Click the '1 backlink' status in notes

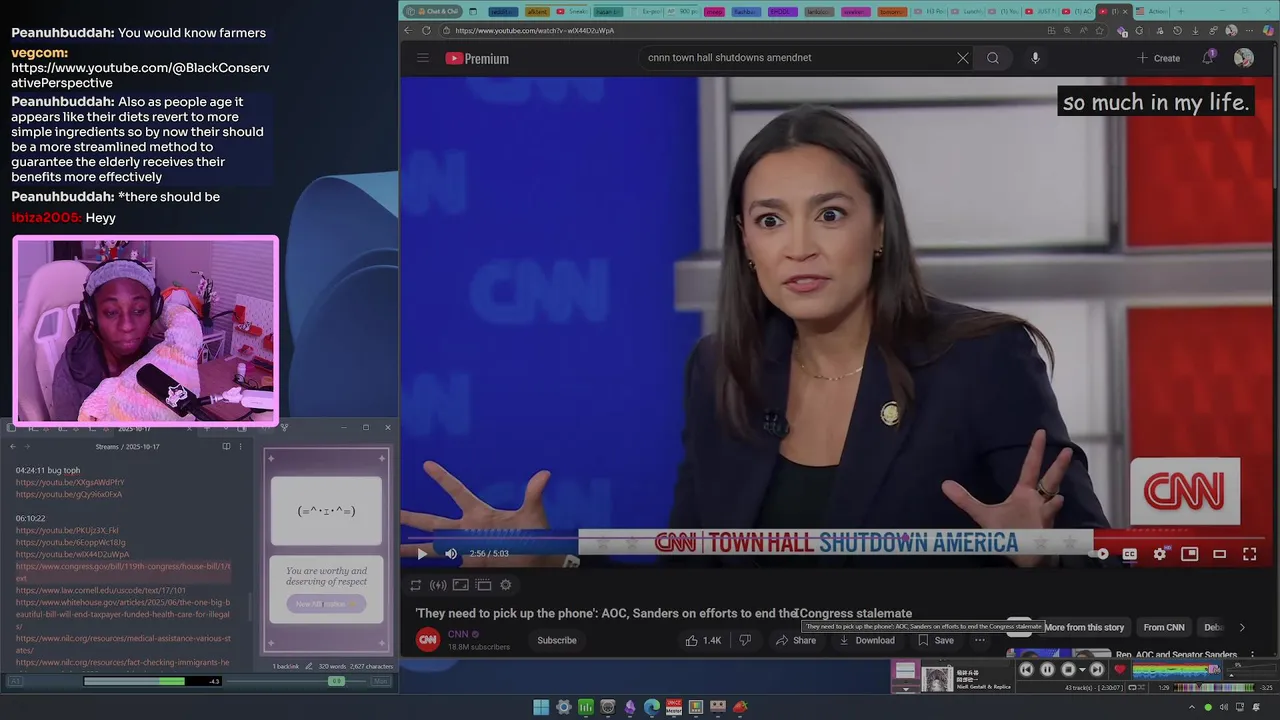pos(286,666)
